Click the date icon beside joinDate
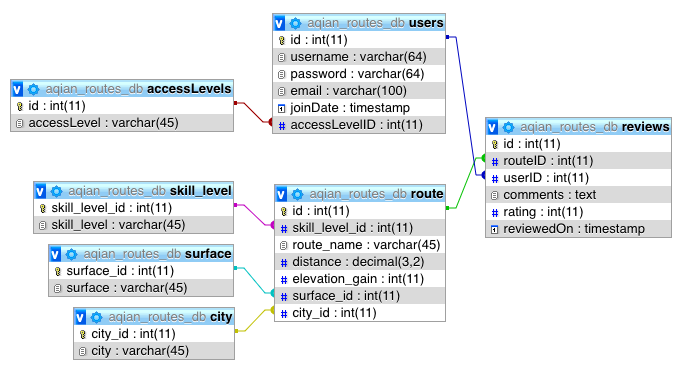 (281, 108)
